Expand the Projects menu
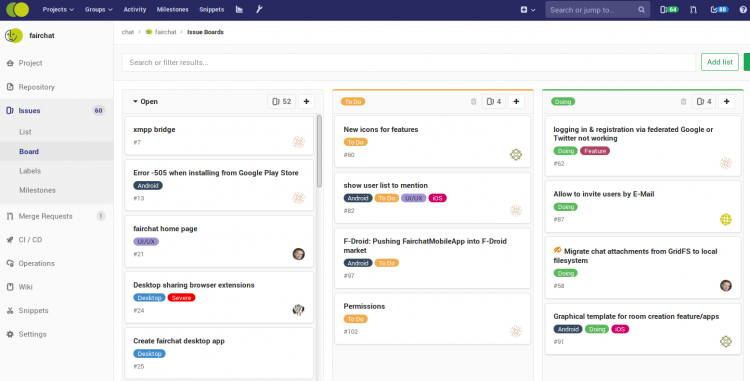750x381 pixels. 58,10
